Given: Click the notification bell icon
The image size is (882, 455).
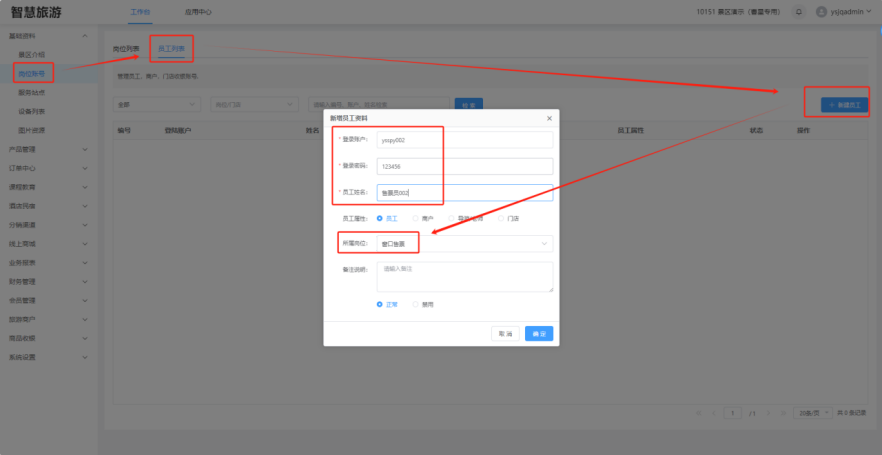Looking at the screenshot, I should (799, 12).
